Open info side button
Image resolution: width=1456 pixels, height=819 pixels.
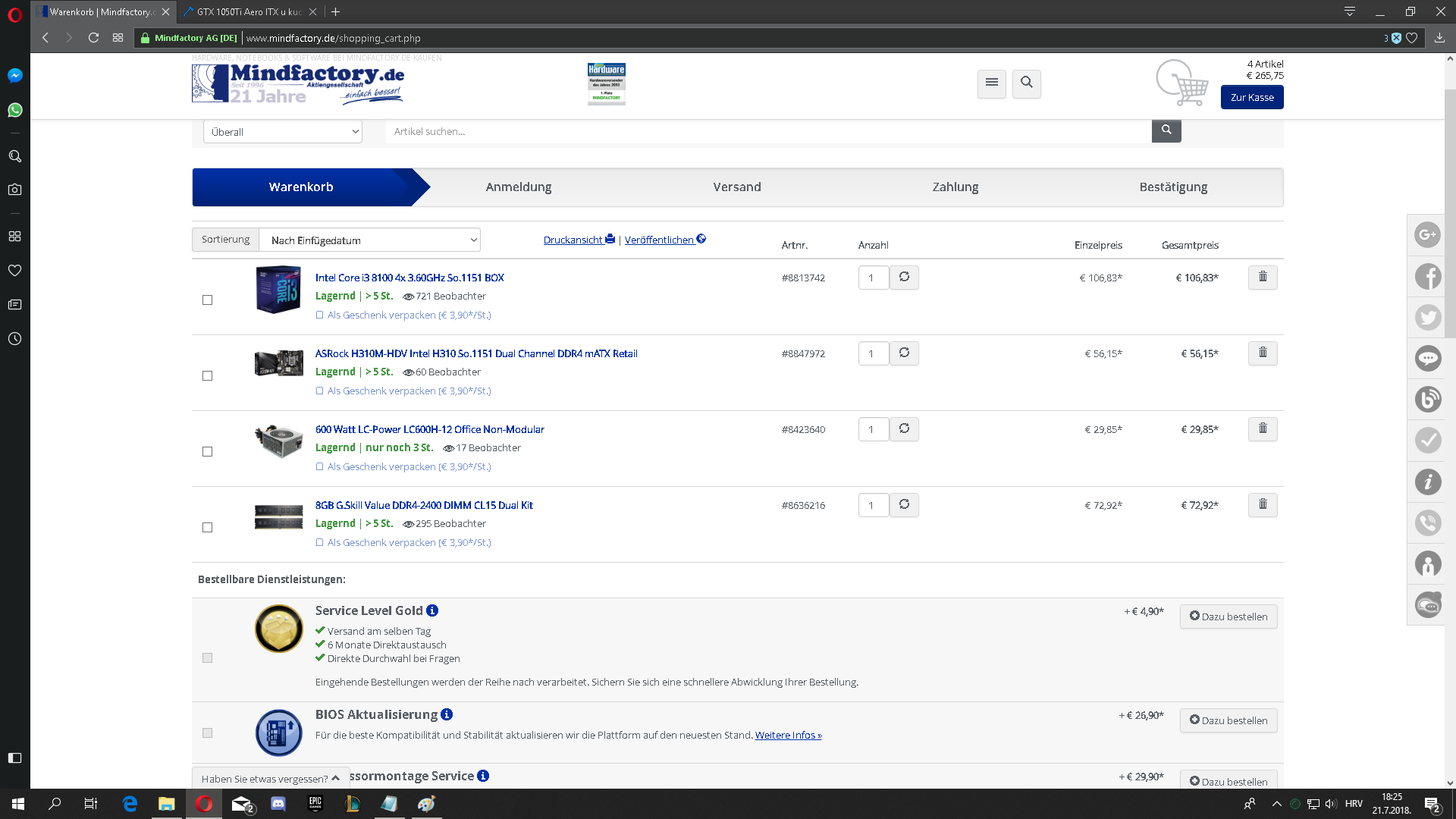(x=1428, y=482)
